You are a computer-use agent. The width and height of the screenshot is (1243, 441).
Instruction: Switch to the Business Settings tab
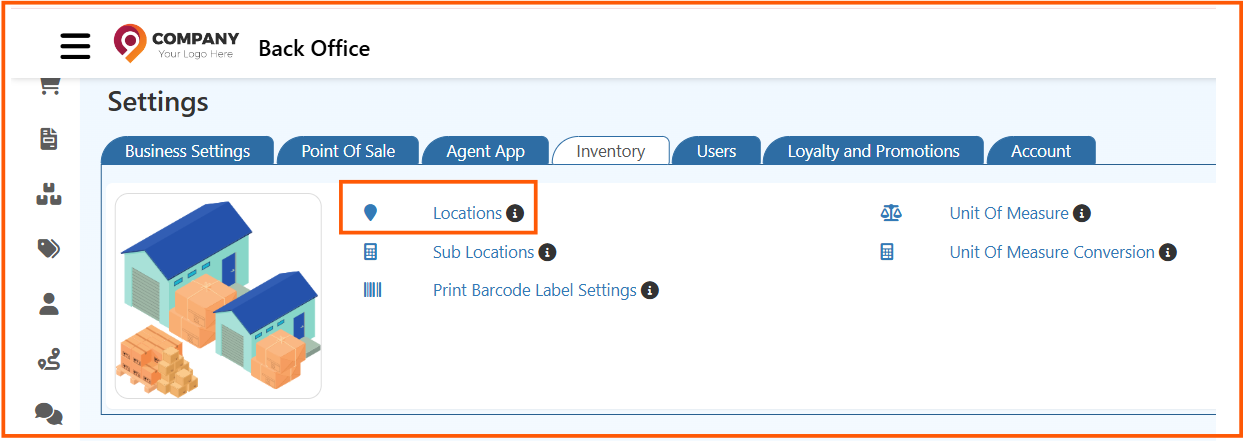point(187,151)
